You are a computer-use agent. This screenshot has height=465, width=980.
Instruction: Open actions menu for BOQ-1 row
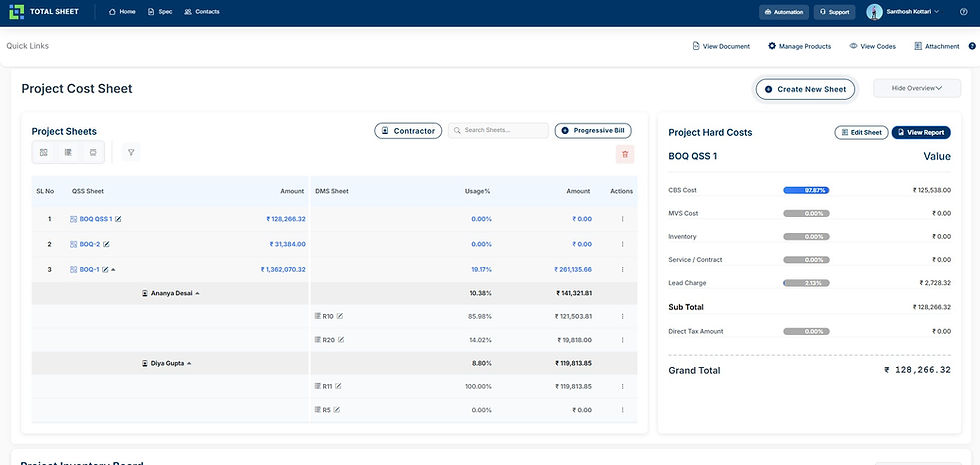pos(622,269)
